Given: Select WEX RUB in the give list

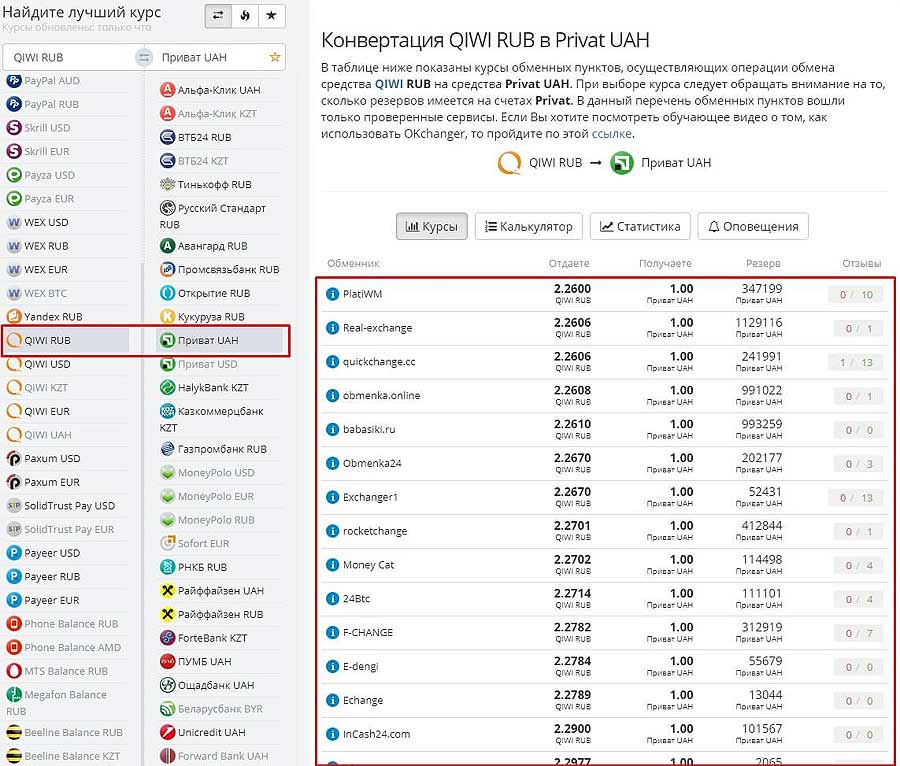Looking at the screenshot, I should 38,246.
